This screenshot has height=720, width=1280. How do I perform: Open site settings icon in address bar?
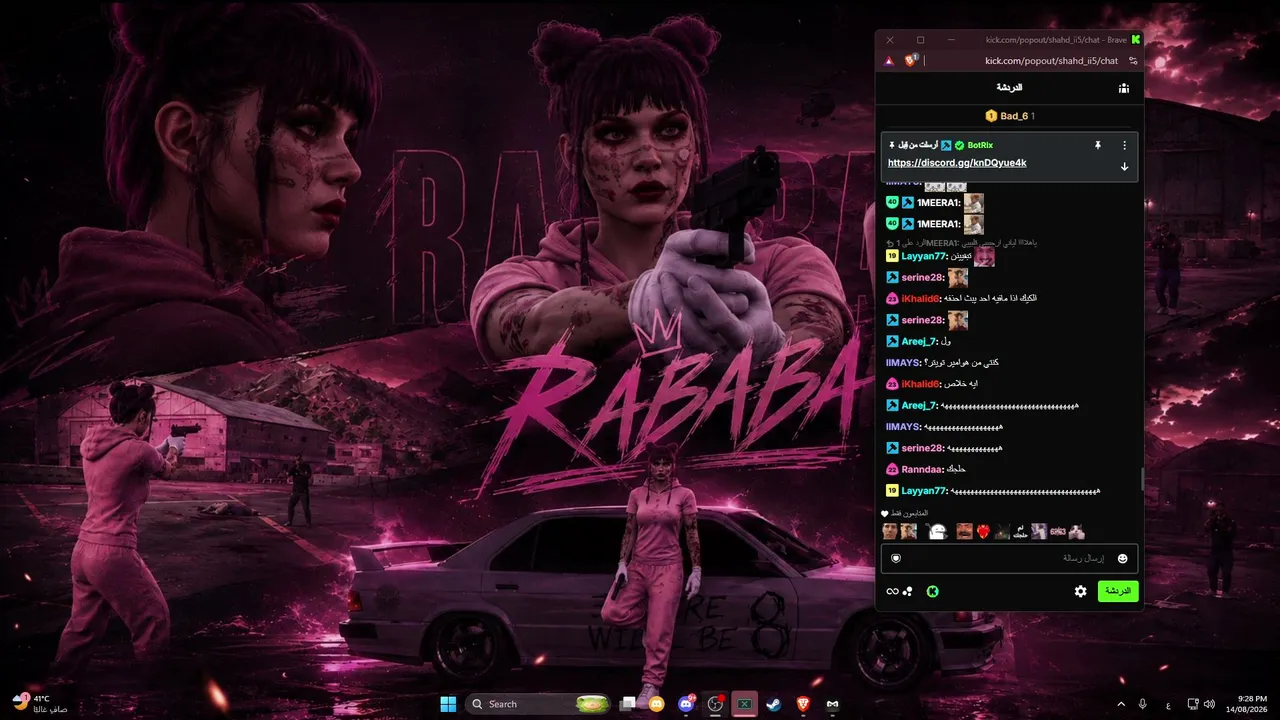tap(1132, 61)
